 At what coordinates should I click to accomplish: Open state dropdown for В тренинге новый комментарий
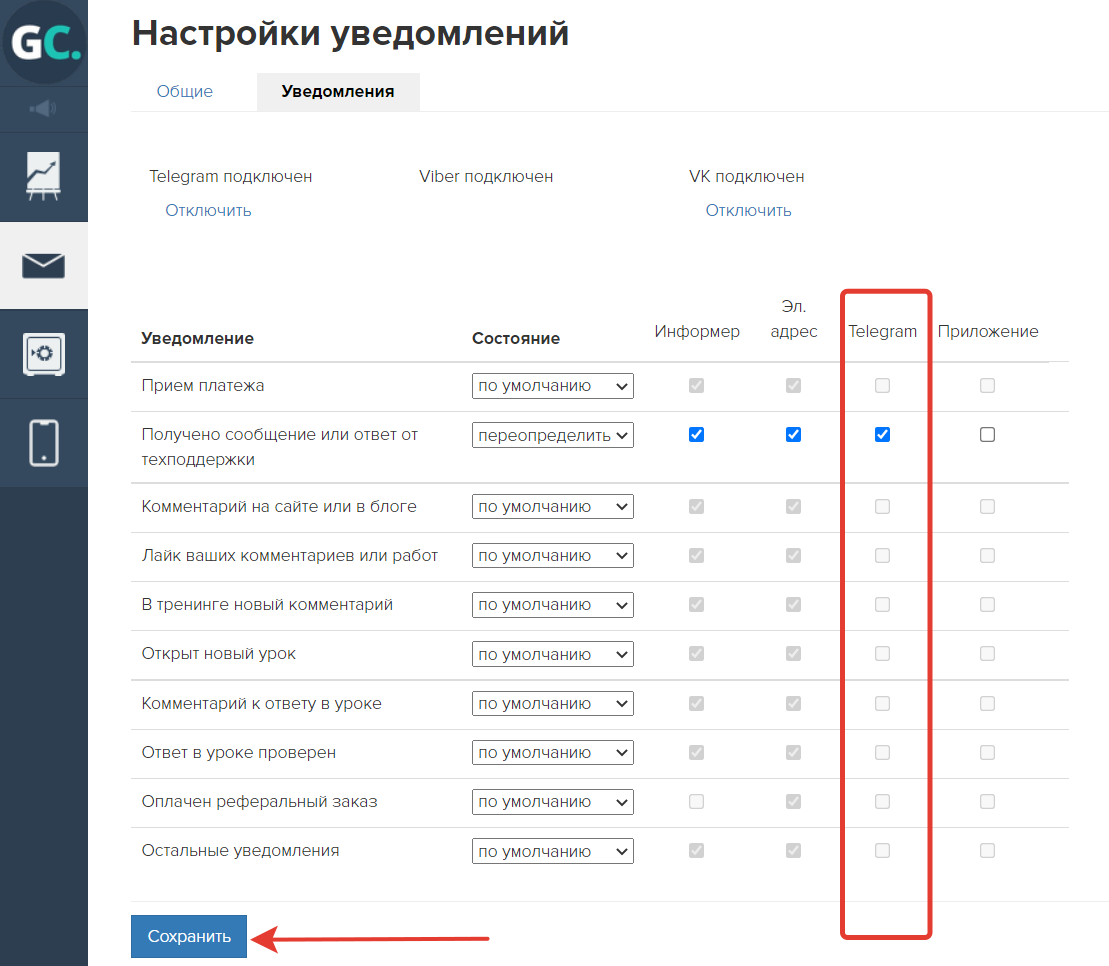point(552,605)
